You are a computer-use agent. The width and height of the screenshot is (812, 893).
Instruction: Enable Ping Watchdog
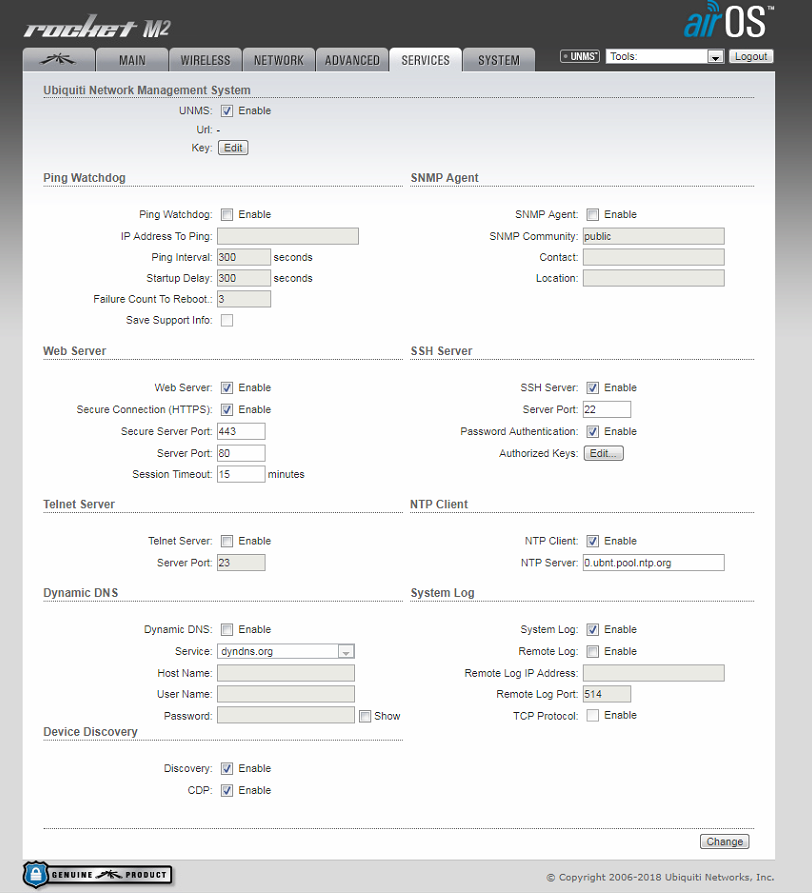pyautogui.click(x=227, y=215)
